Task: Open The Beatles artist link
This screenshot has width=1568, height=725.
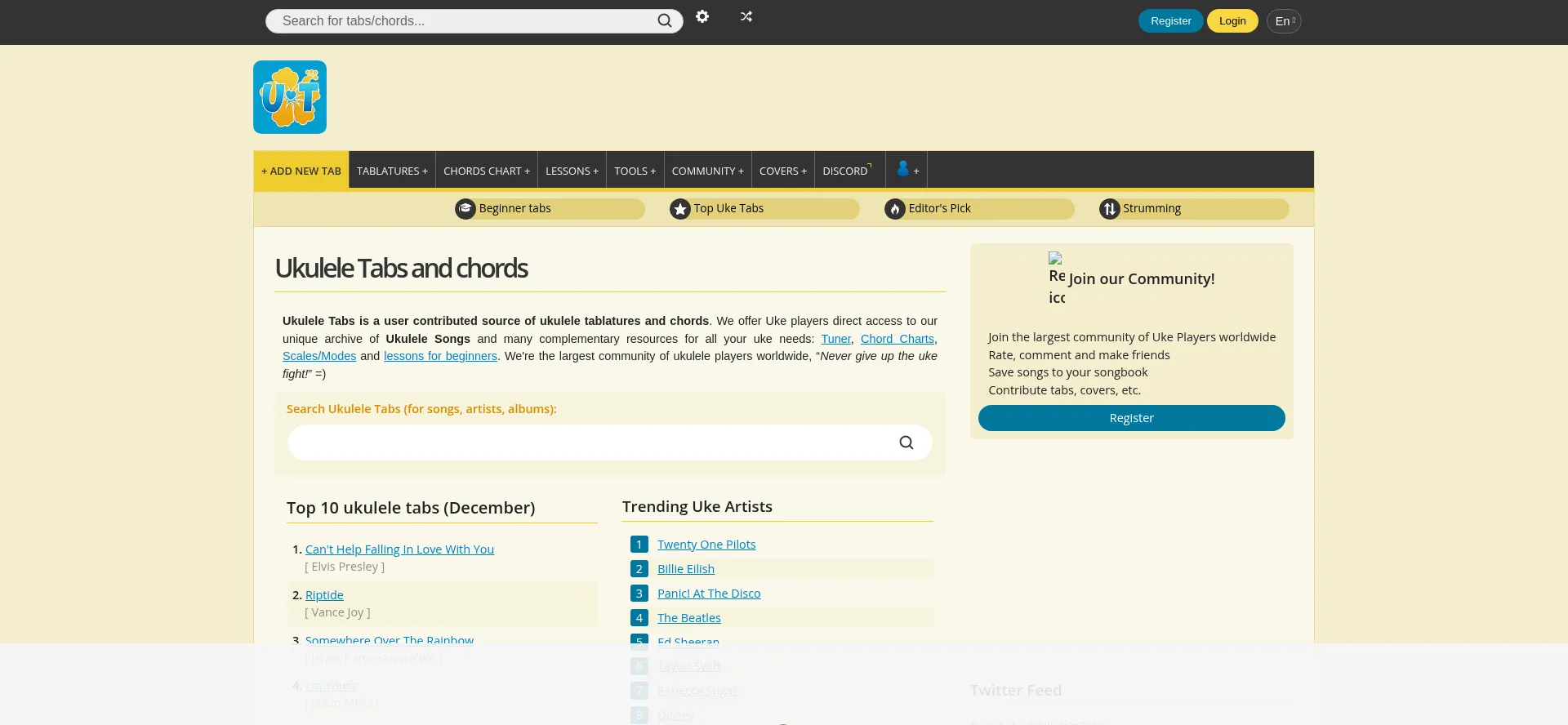Action: [689, 618]
